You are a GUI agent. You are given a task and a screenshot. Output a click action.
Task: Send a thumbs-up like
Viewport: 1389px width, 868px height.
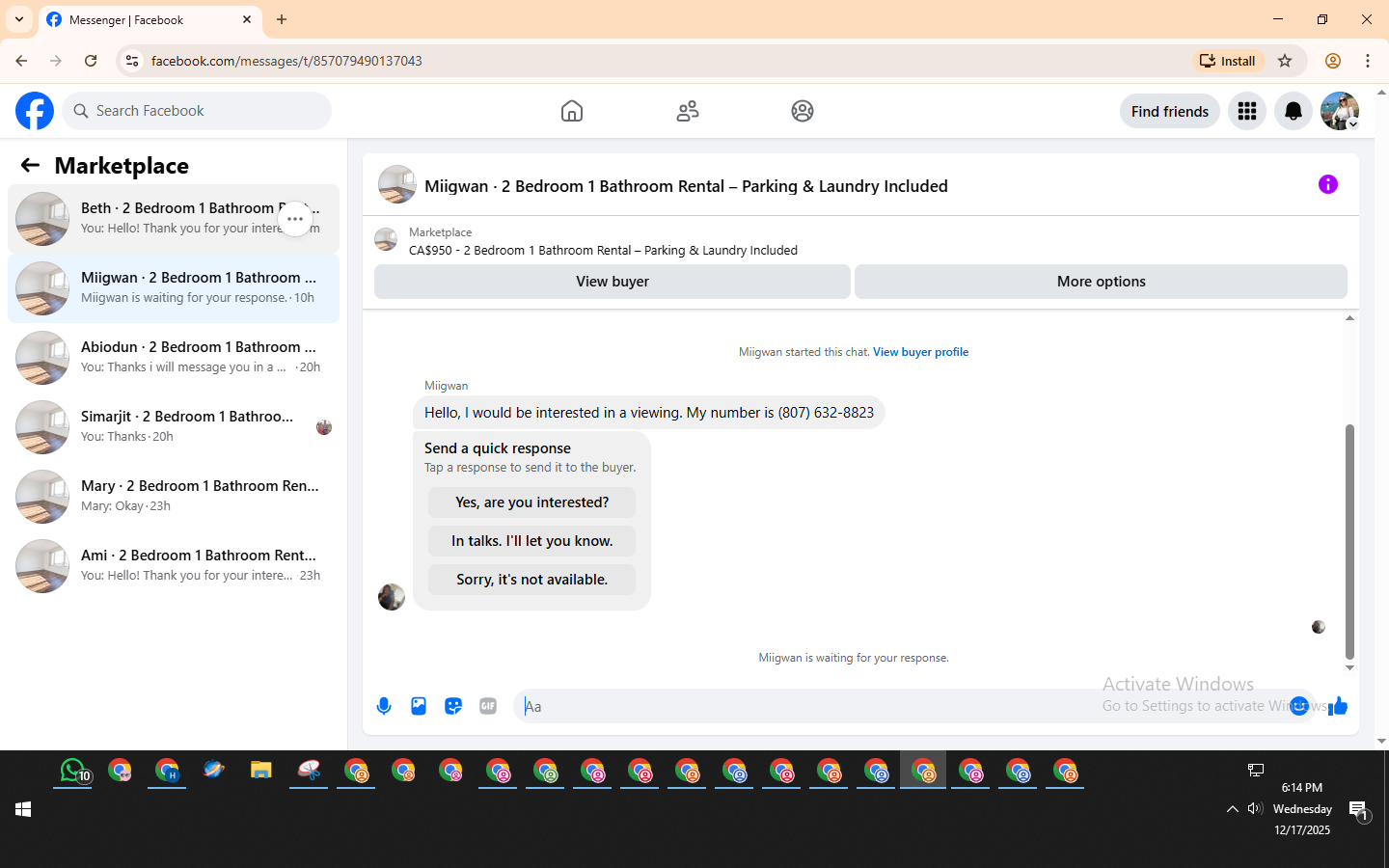1338,706
